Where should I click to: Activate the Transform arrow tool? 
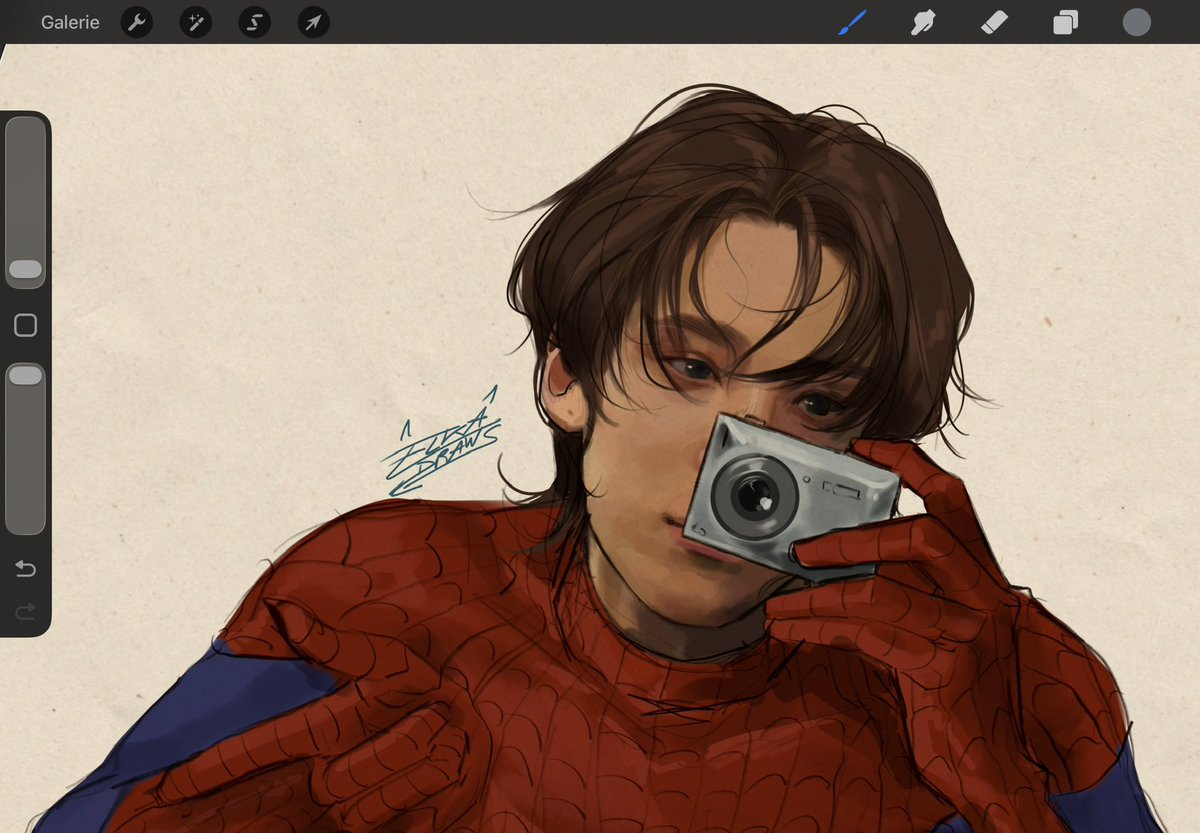pyautogui.click(x=314, y=22)
